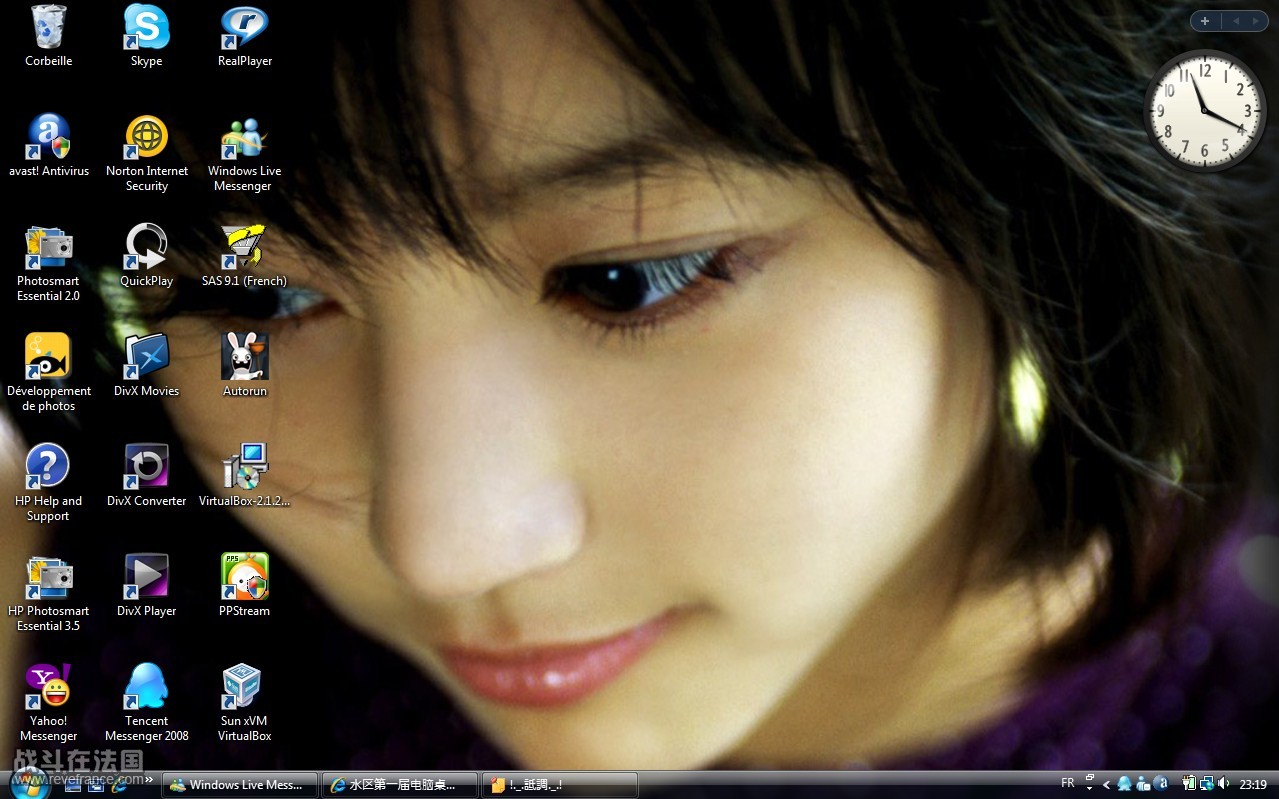Select Tencent Messenger 2008 penguin icon
This screenshot has height=799, width=1279.
click(x=147, y=704)
